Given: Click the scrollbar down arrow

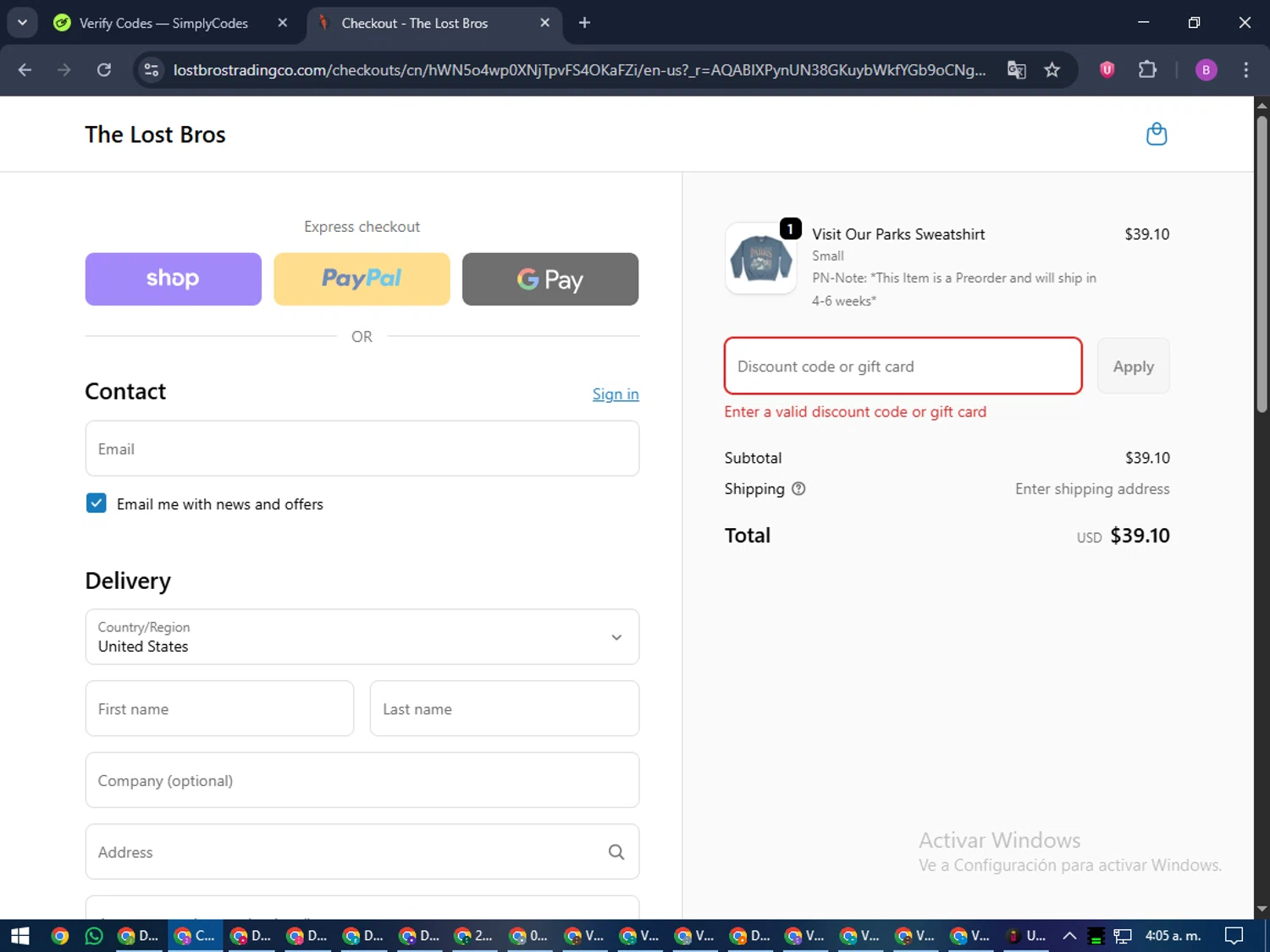Looking at the screenshot, I should click(x=1262, y=910).
